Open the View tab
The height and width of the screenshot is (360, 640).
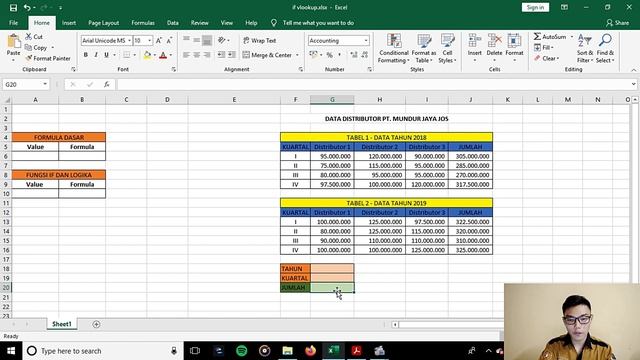click(x=227, y=23)
